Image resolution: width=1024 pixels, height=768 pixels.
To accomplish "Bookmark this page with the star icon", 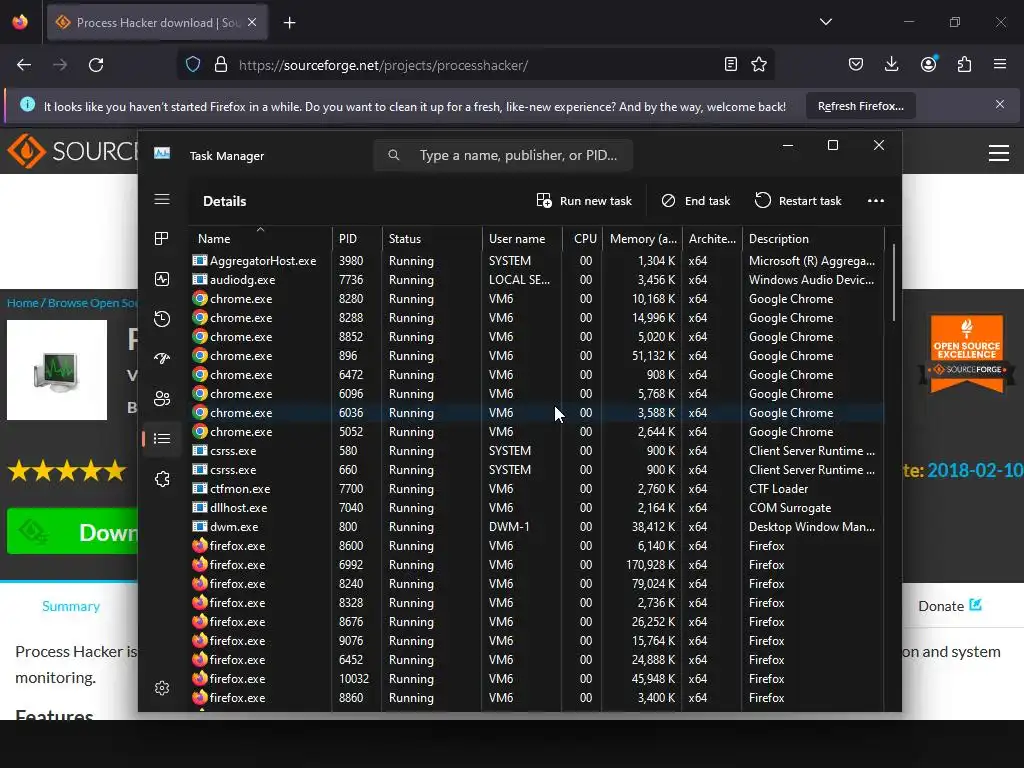I will tap(759, 64).
